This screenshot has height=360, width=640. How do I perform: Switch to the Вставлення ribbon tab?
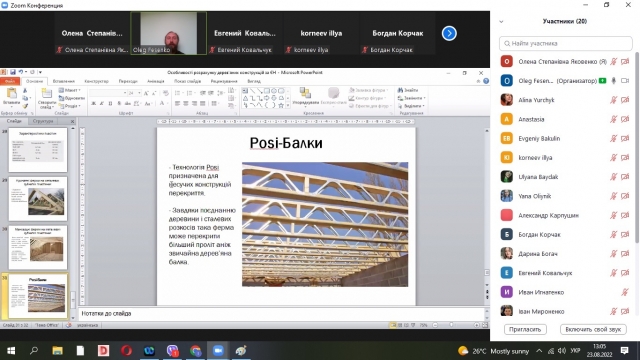pyautogui.click(x=64, y=81)
